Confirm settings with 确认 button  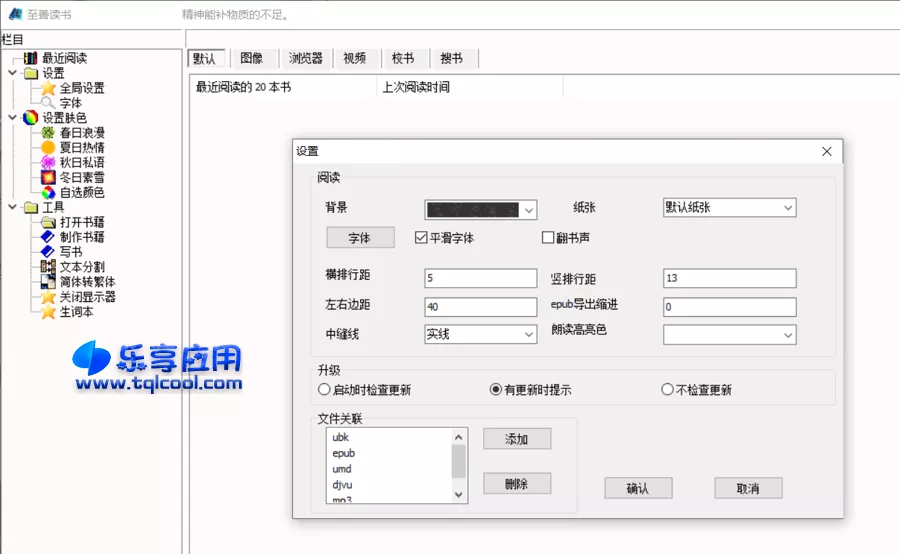(x=638, y=489)
